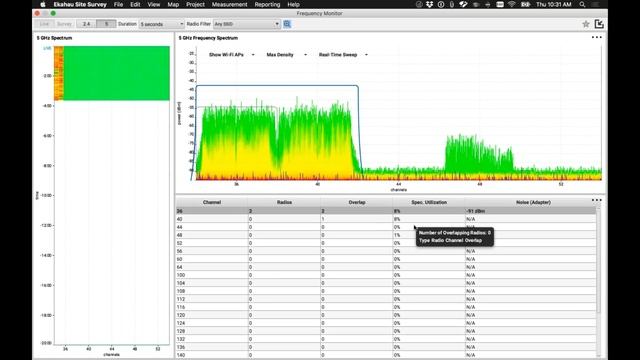Open the three-dots menu of Frequency Spectrum panel
The height and width of the screenshot is (360, 640).
[x=596, y=38]
